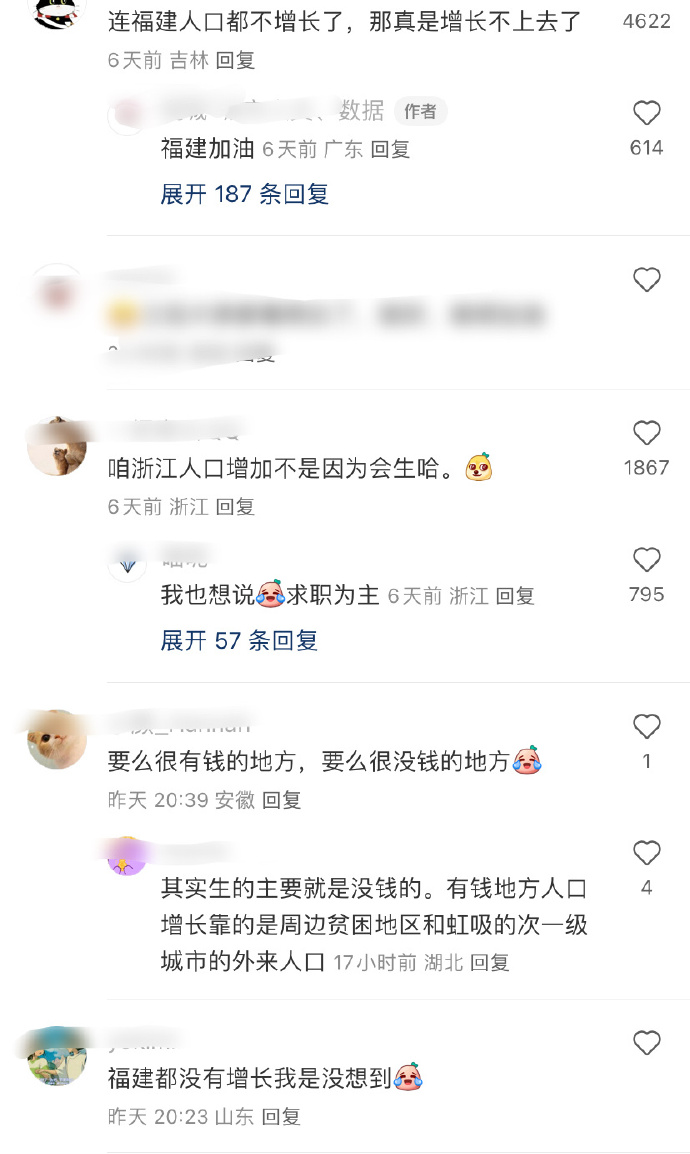Expand the 187 replies thread
Viewport: 690px width, 1154px height.
(244, 194)
